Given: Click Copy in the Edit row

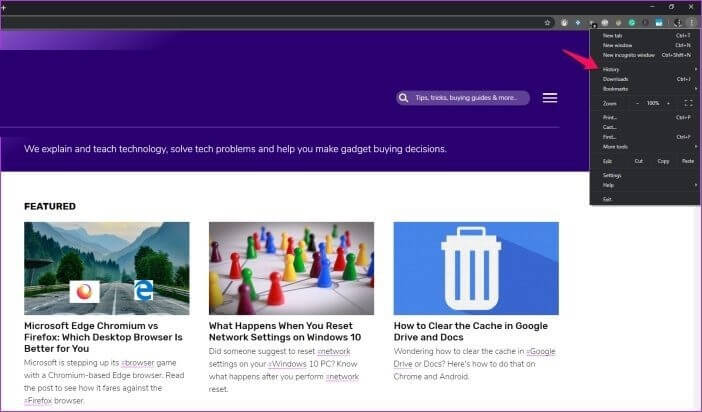Looking at the screenshot, I should (x=663, y=161).
